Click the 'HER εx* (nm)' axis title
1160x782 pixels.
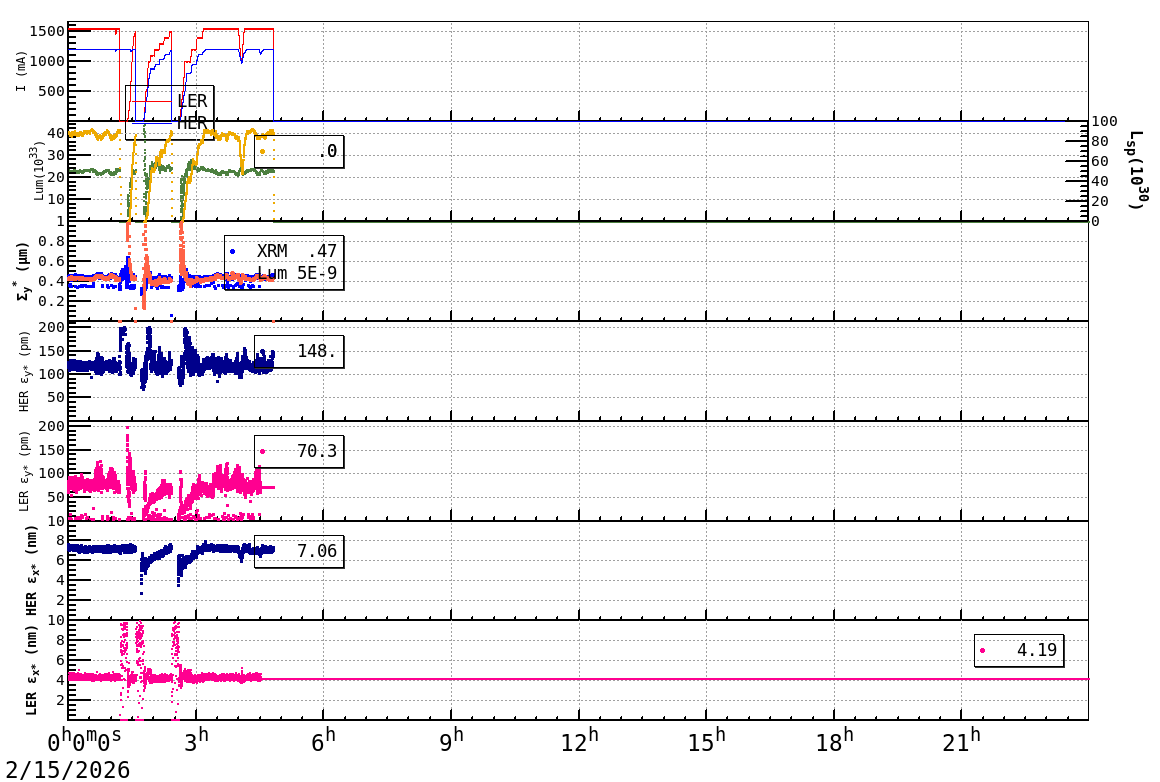click(x=32, y=570)
